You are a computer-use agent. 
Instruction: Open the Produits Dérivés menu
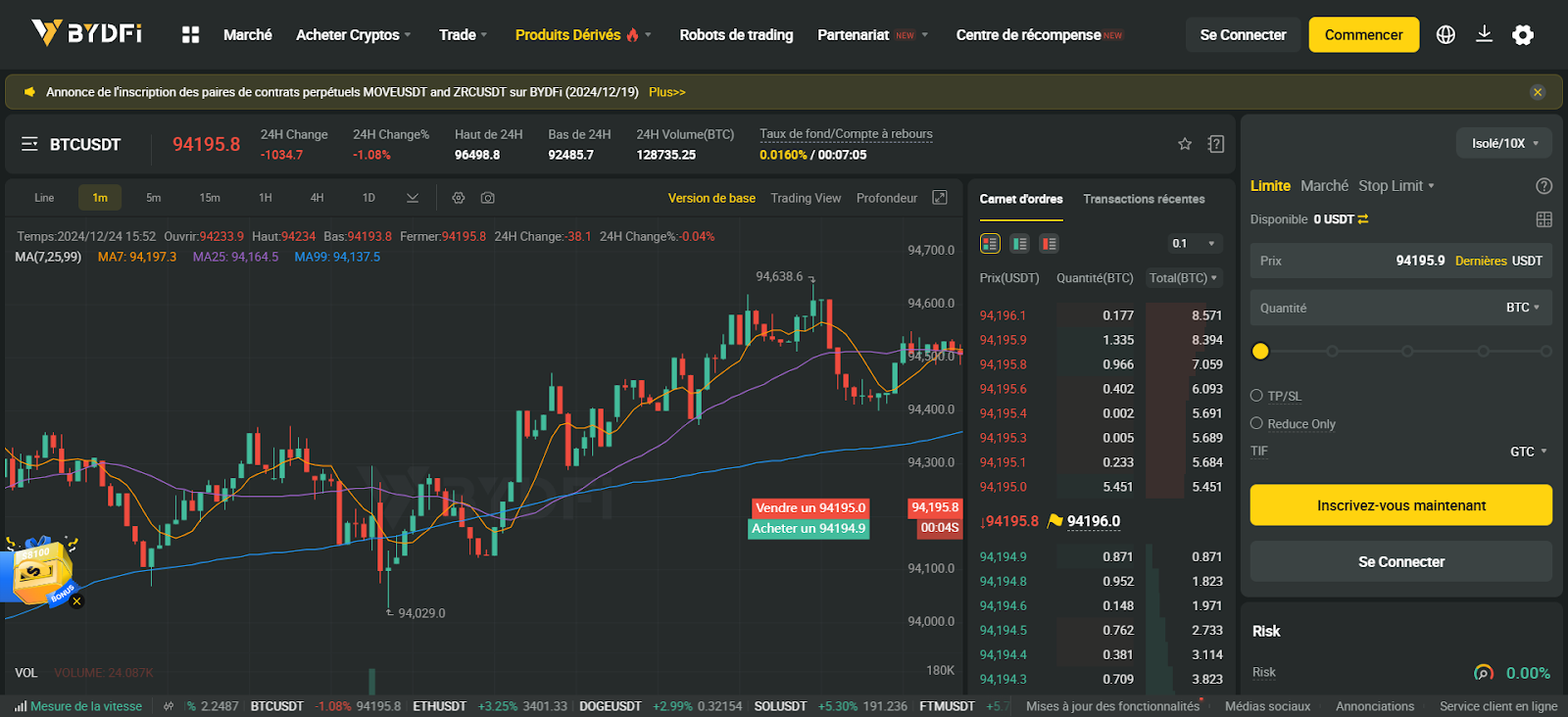(583, 35)
